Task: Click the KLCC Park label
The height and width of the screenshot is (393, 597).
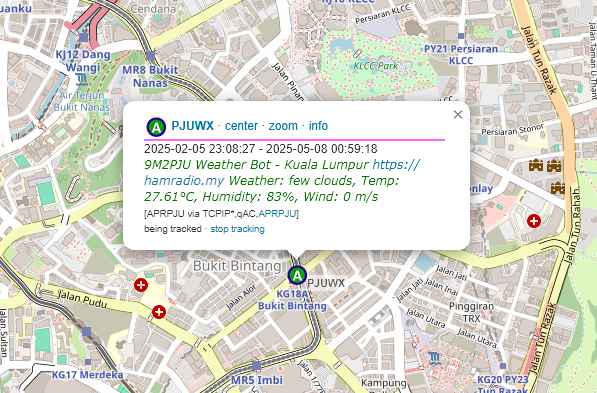Action: click(375, 66)
